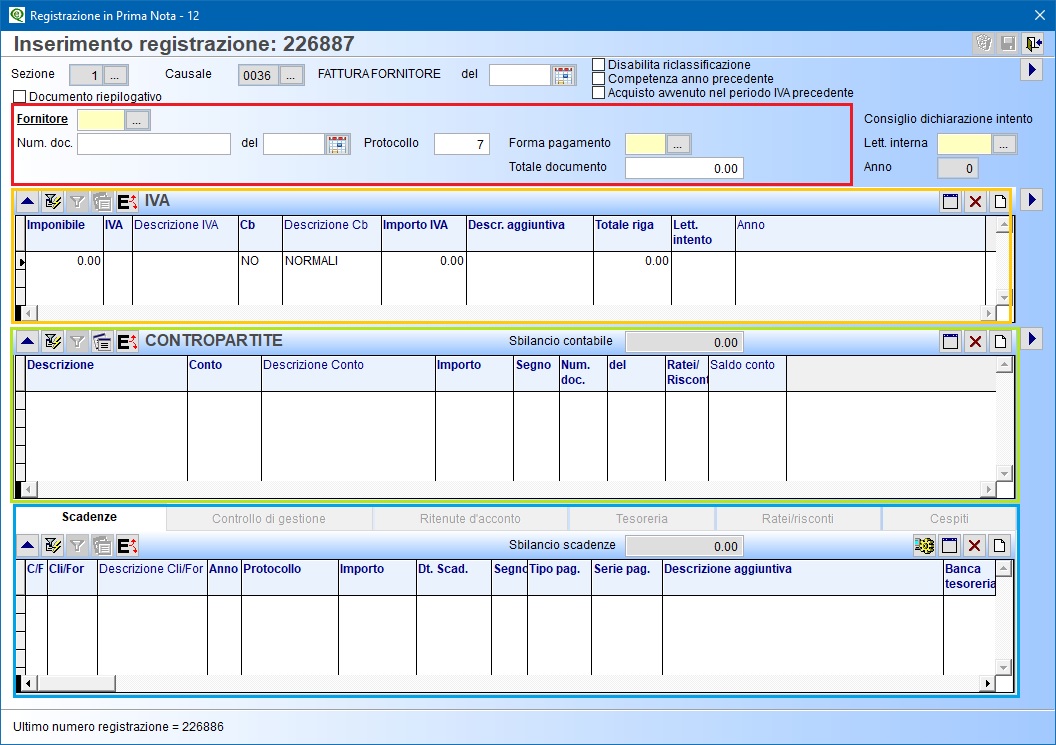Click the underlined Fornitore label link
This screenshot has height=745, width=1056.
42,119
